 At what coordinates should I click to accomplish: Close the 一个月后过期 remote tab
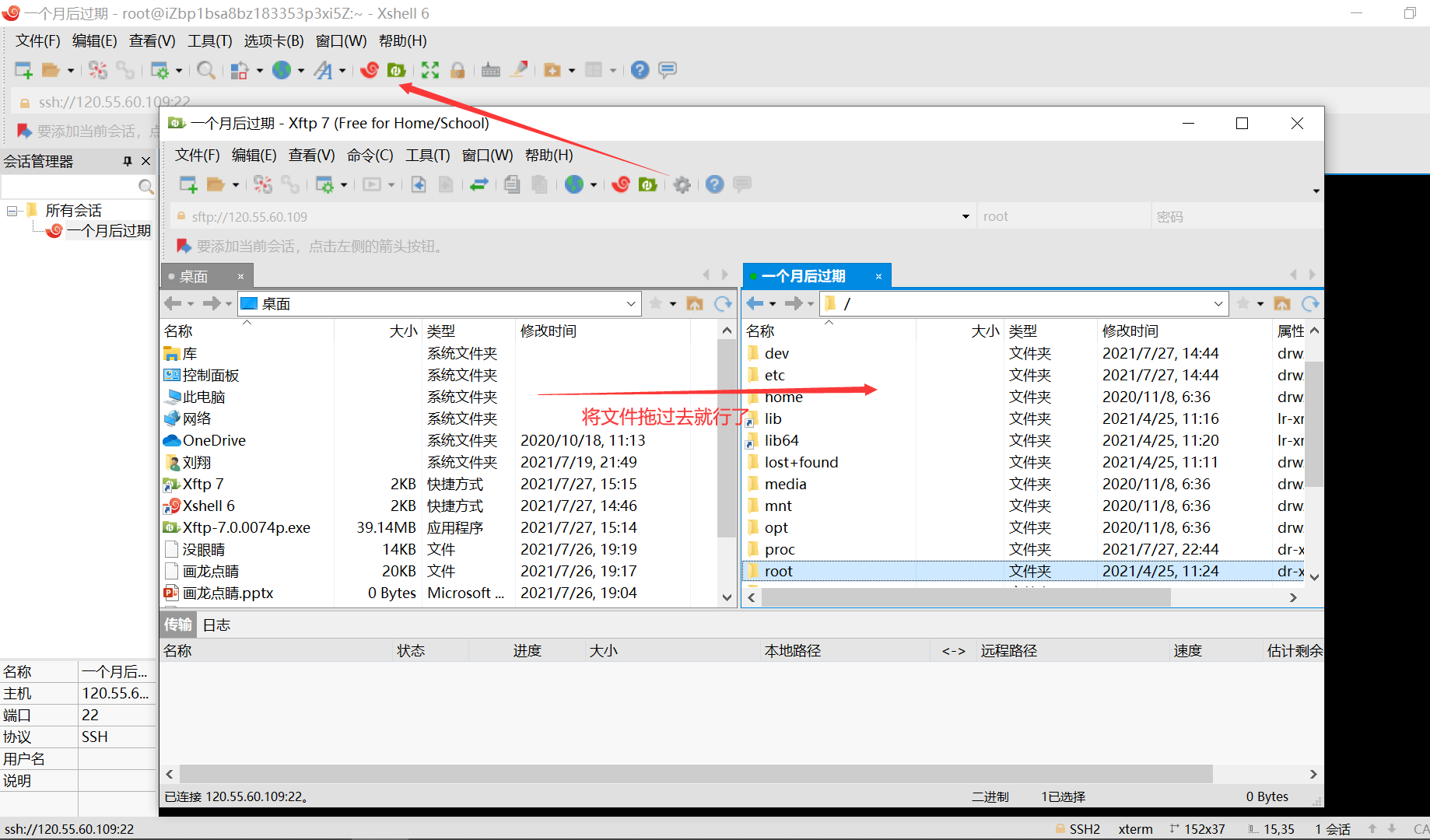[878, 276]
